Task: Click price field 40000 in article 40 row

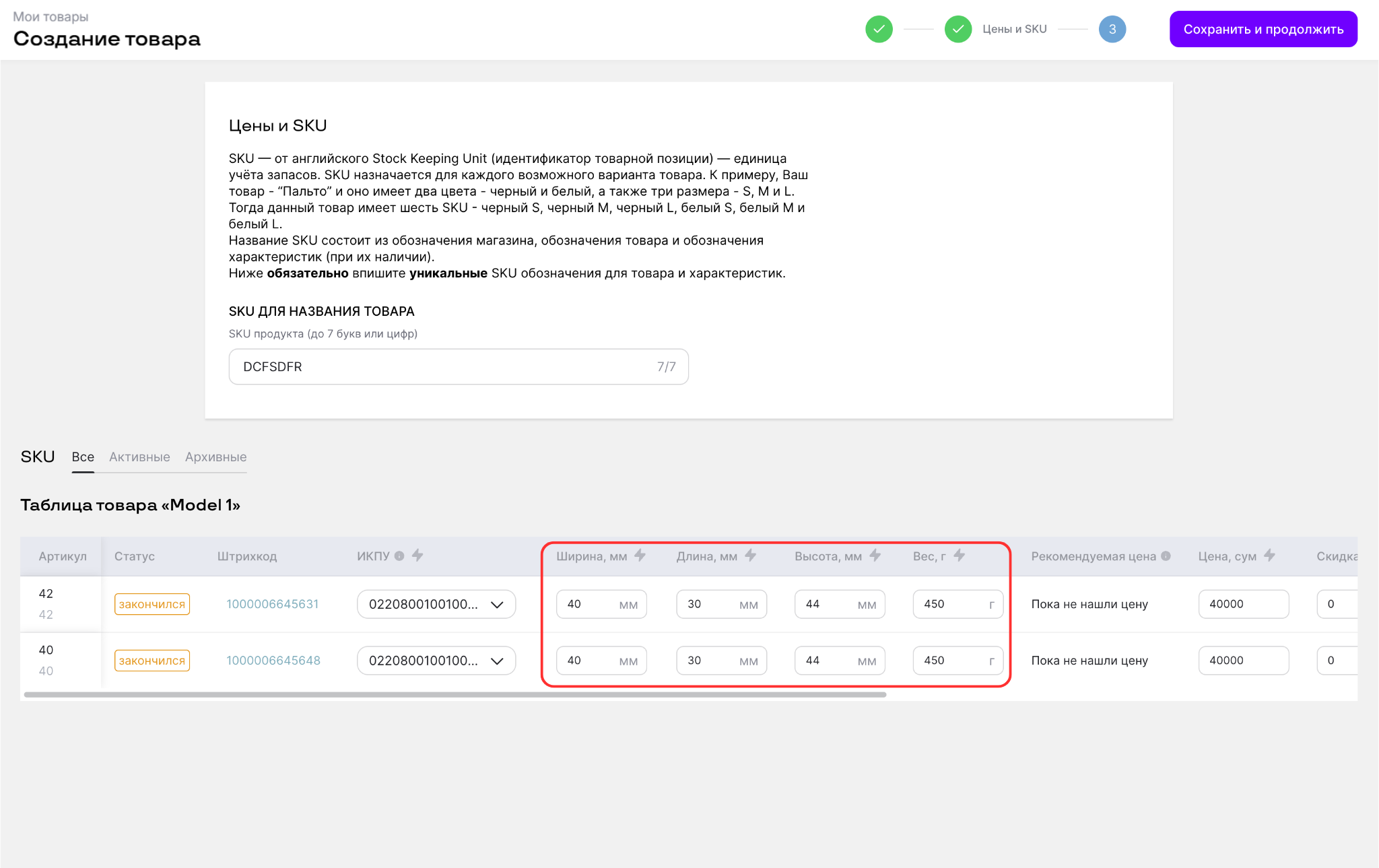Action: [1244, 661]
